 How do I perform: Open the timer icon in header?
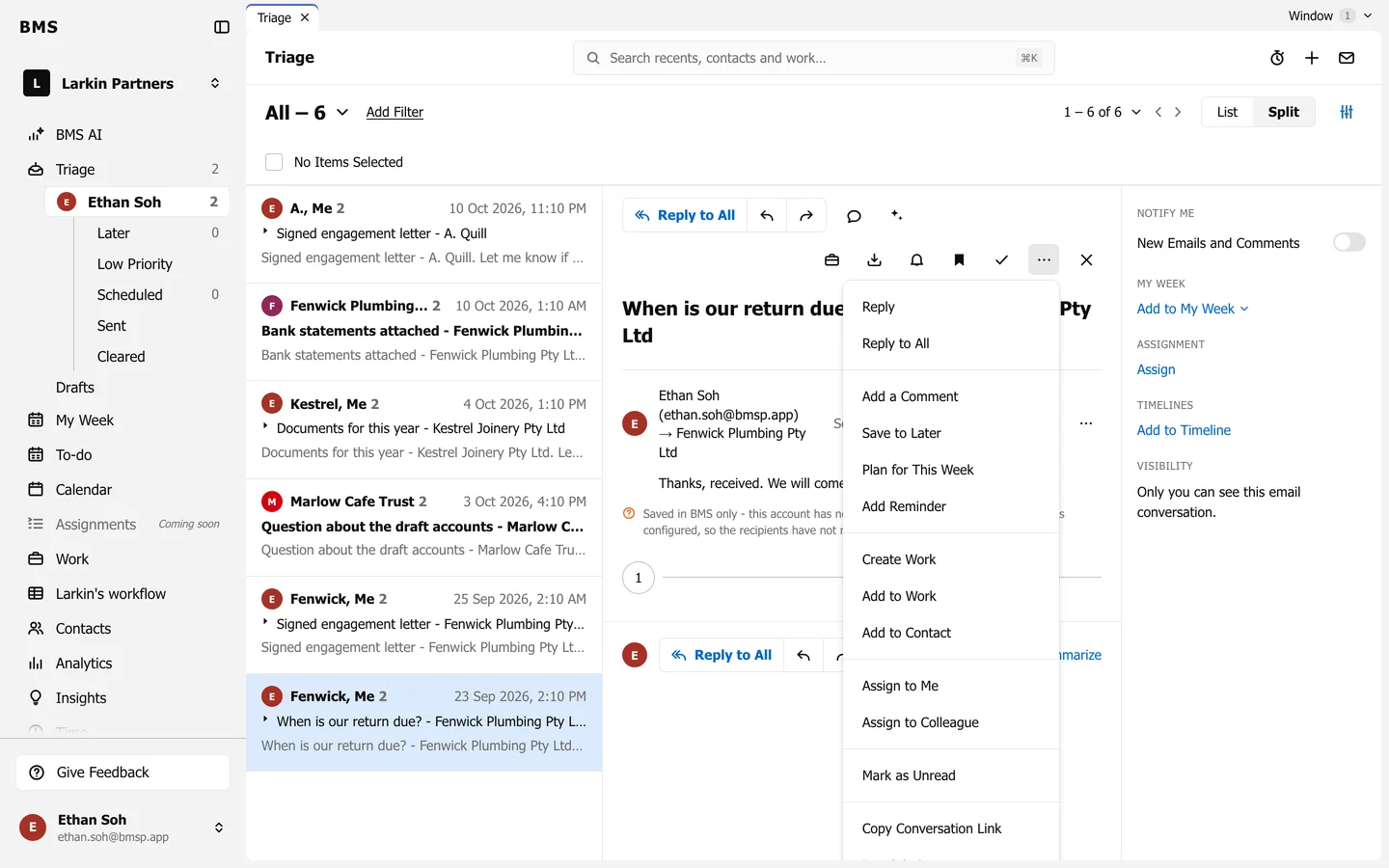1277,58
